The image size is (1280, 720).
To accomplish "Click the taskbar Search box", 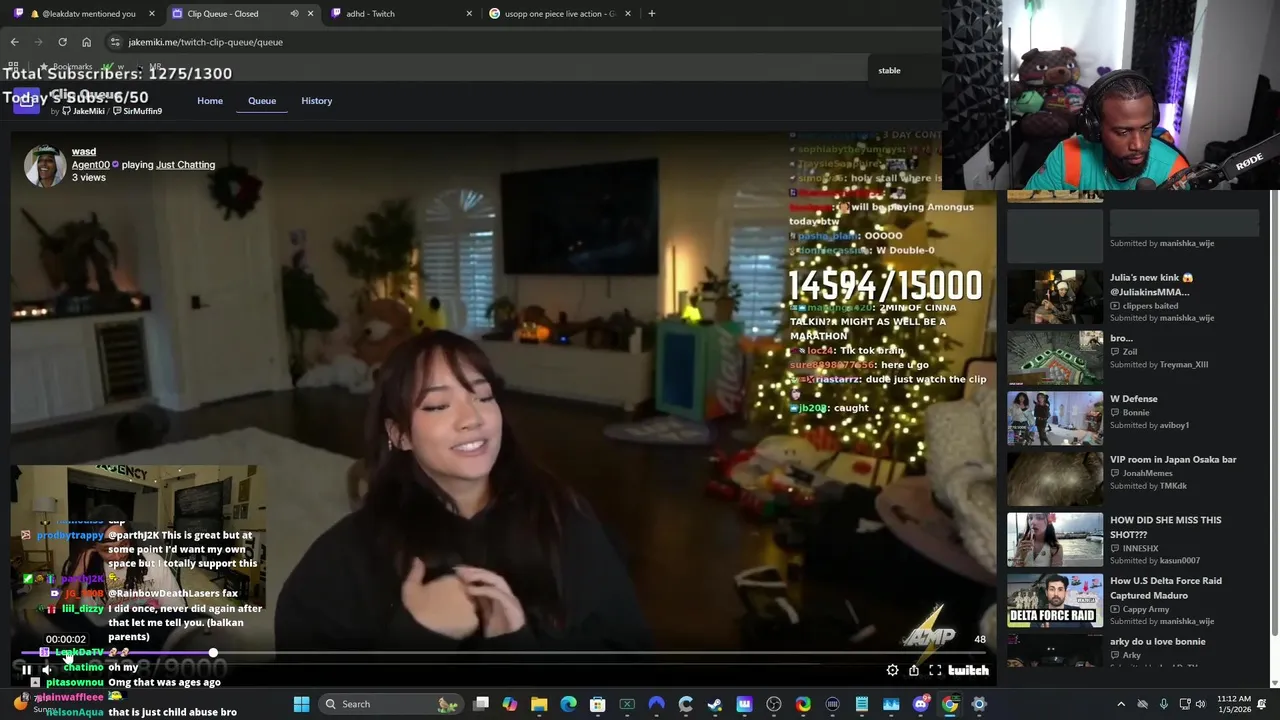I will click(392, 704).
